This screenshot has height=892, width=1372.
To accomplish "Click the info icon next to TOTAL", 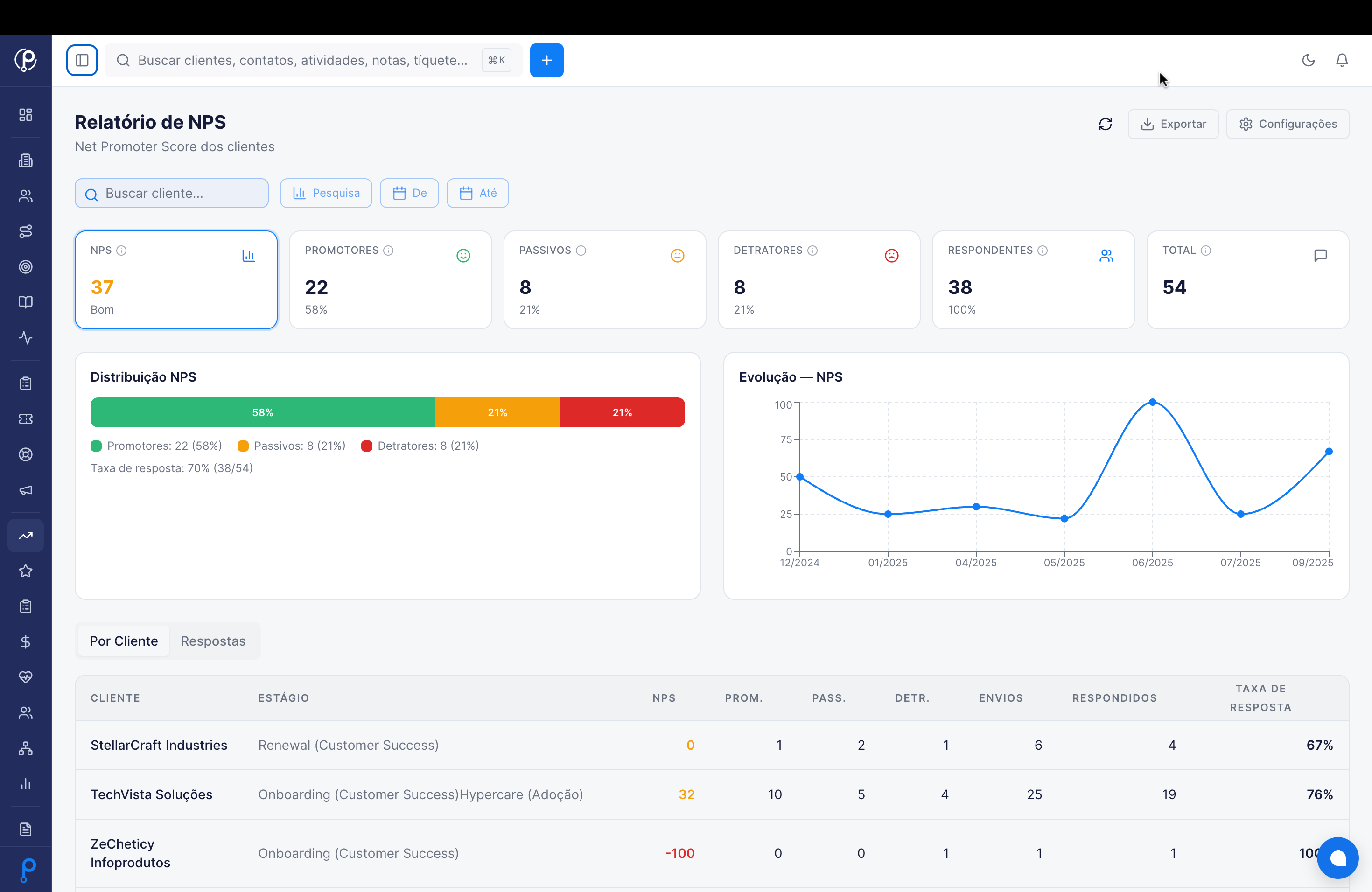I will [1206, 250].
